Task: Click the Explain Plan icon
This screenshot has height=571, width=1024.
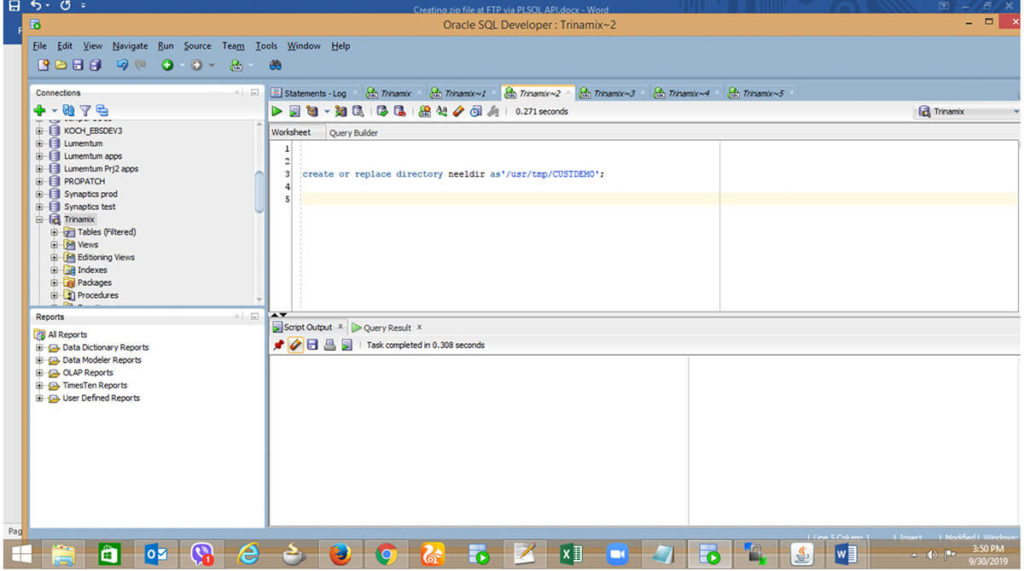Action: pos(312,112)
